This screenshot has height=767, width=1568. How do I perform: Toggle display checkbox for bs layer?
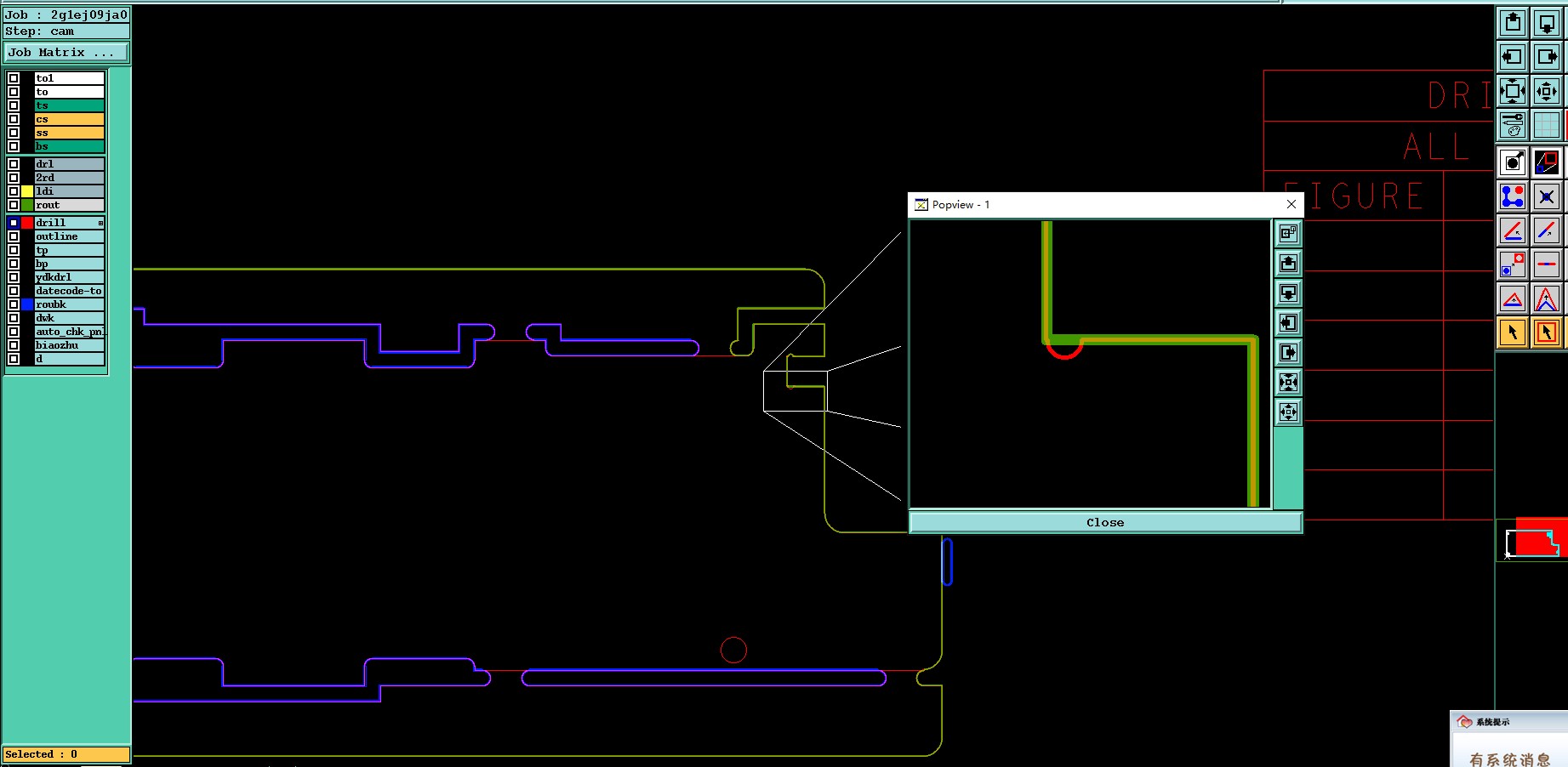click(14, 146)
